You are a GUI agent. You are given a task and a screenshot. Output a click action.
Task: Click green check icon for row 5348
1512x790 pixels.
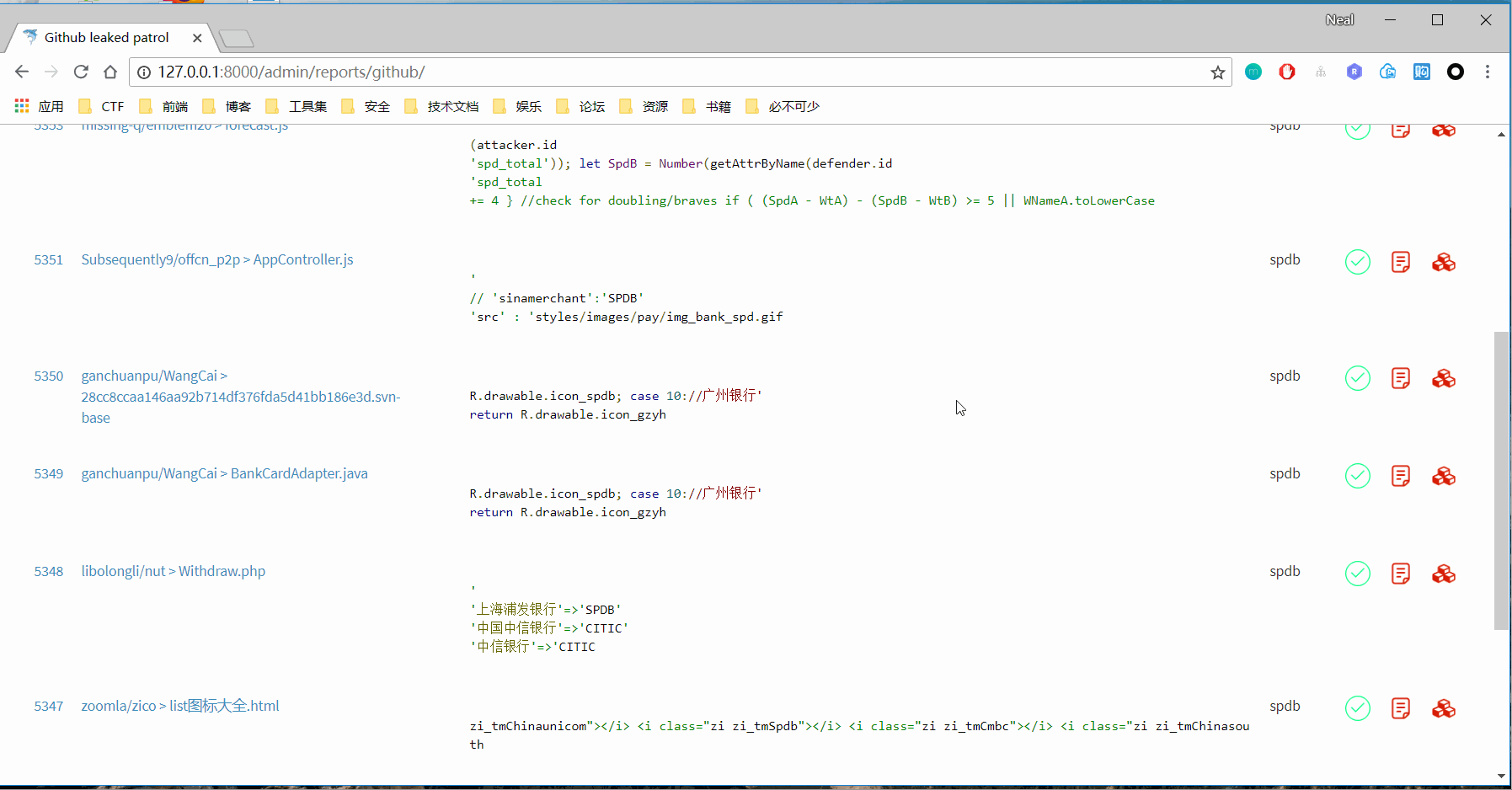point(1358,574)
